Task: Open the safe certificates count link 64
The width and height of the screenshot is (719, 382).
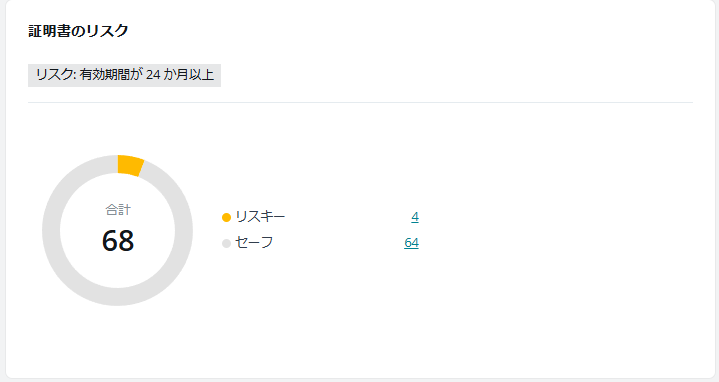Action: [x=411, y=243]
